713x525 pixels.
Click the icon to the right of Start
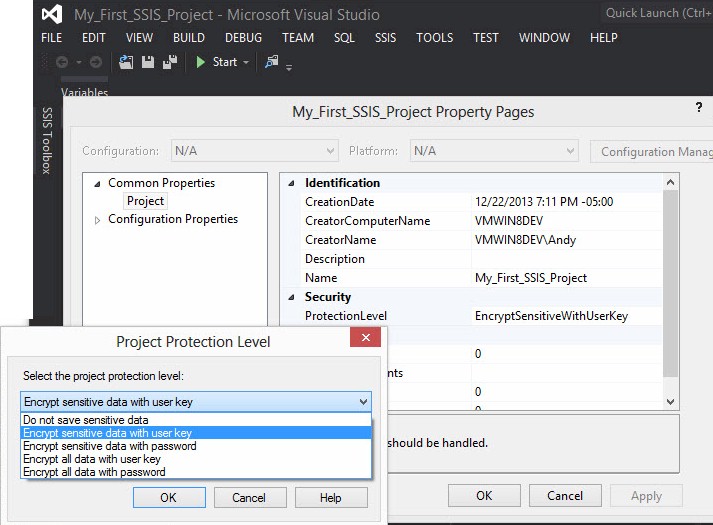click(272, 61)
